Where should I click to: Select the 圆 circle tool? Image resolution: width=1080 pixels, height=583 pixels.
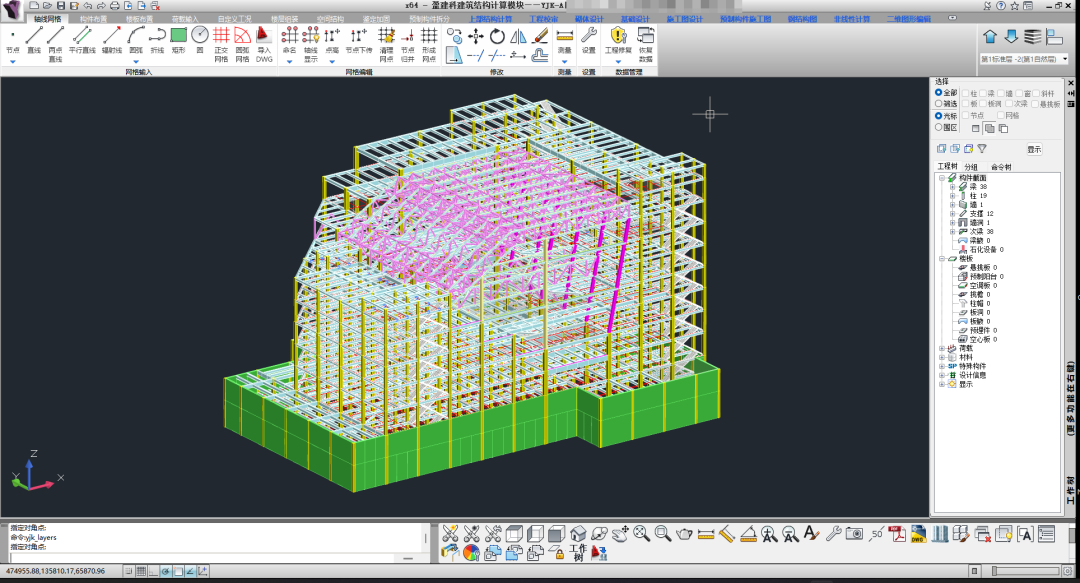(200, 41)
